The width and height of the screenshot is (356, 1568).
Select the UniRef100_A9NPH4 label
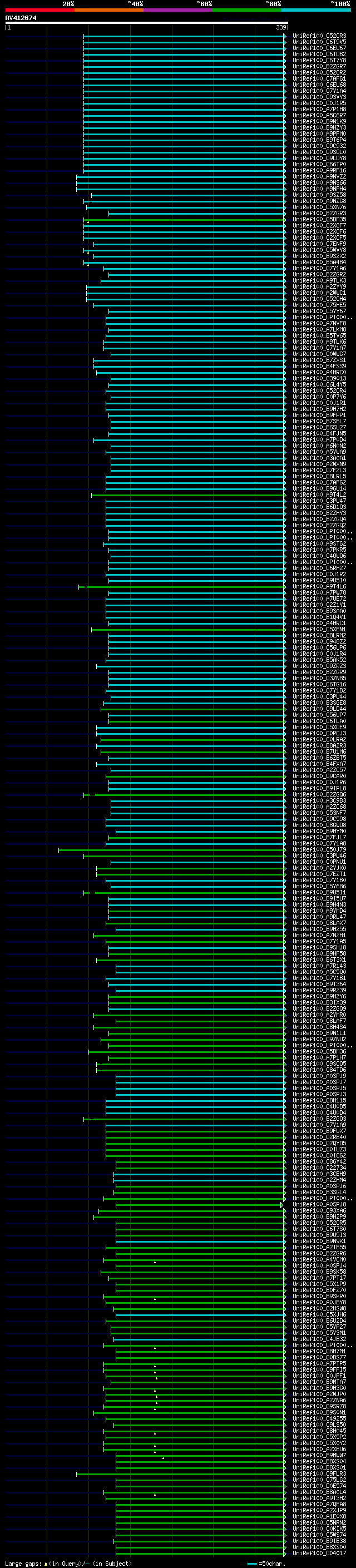319,189
